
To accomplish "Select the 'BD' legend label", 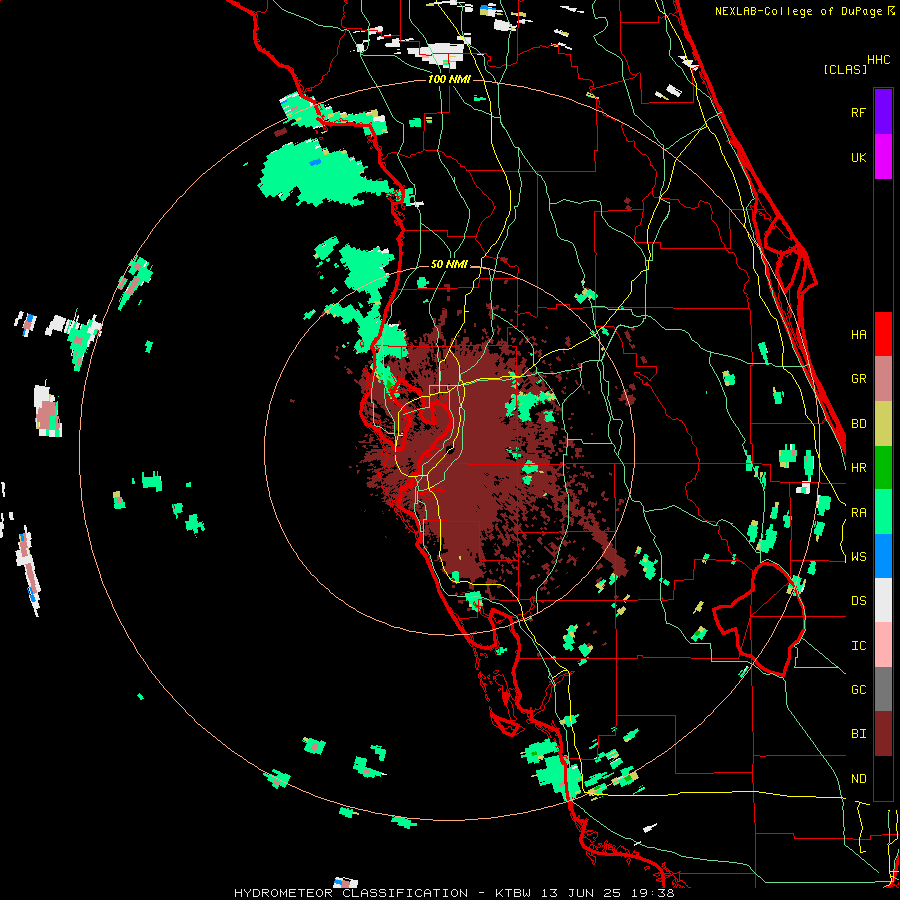I will pyautogui.click(x=858, y=424).
